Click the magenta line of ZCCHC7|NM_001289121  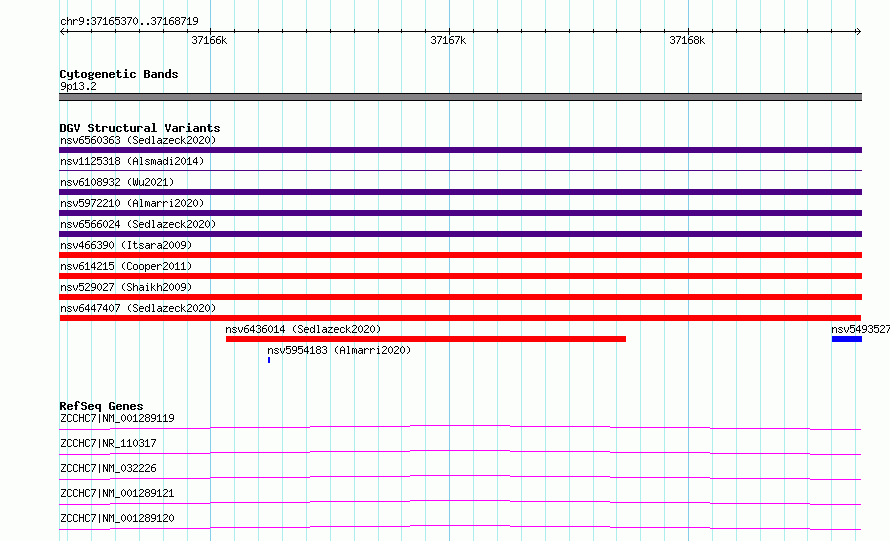point(460,501)
